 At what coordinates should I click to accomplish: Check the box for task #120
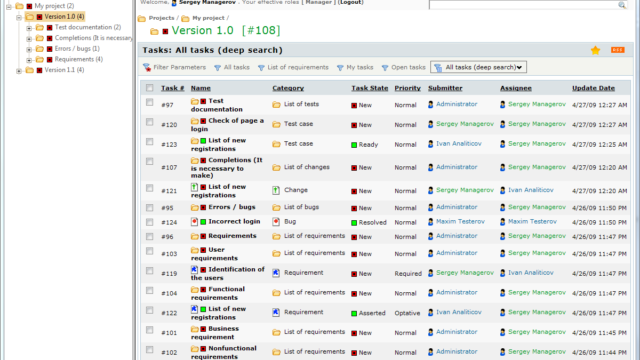click(150, 122)
